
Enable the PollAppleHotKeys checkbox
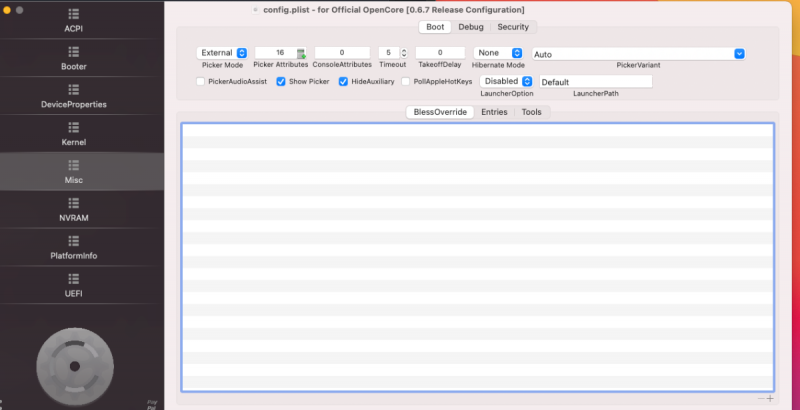pos(406,82)
